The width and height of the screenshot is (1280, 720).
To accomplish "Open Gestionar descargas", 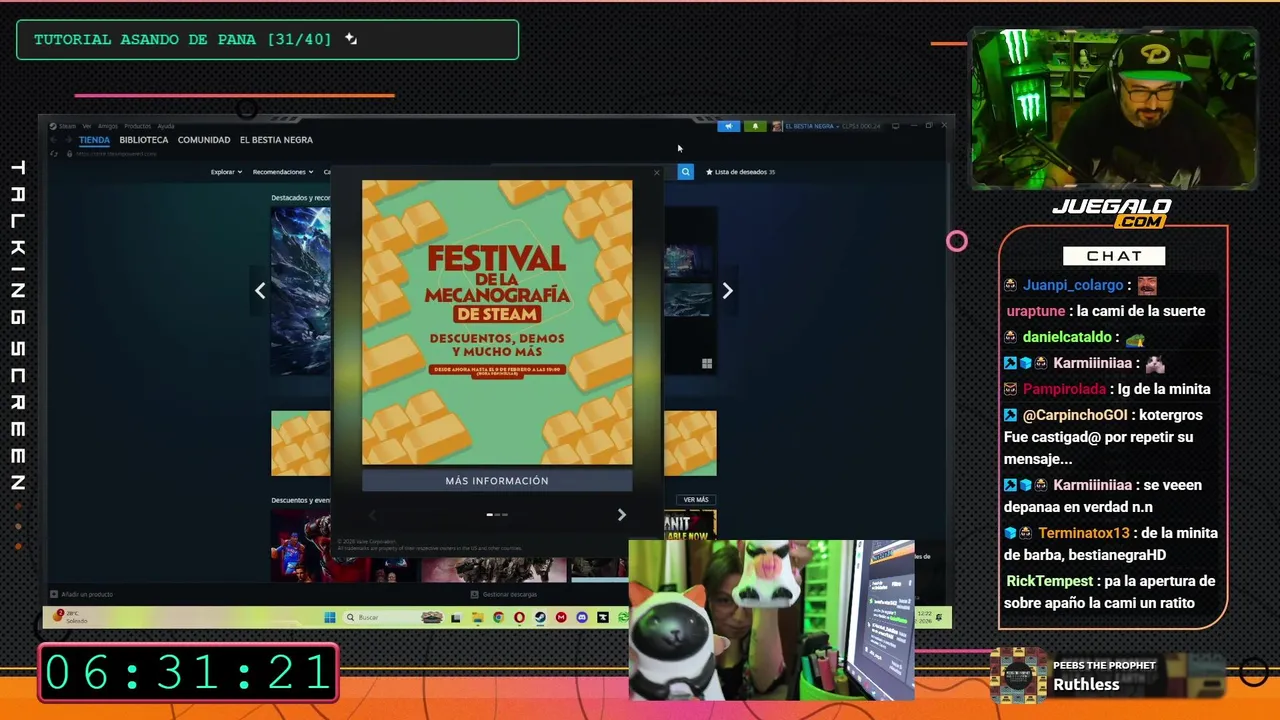I will pos(504,594).
